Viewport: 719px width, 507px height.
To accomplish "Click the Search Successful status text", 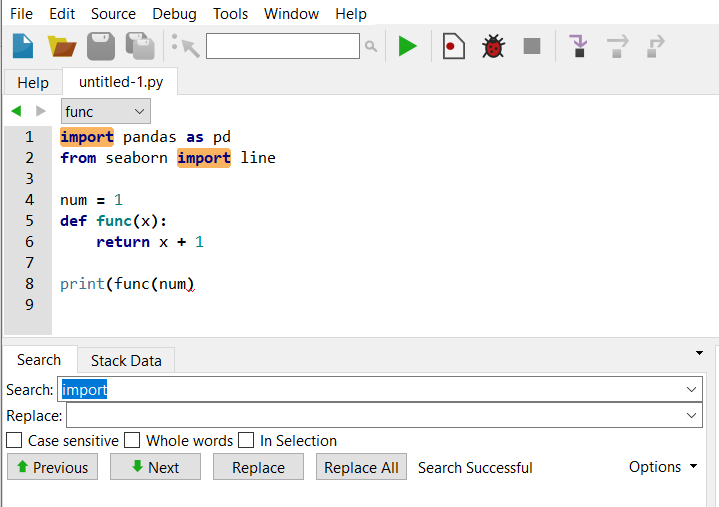I will tap(475, 468).
